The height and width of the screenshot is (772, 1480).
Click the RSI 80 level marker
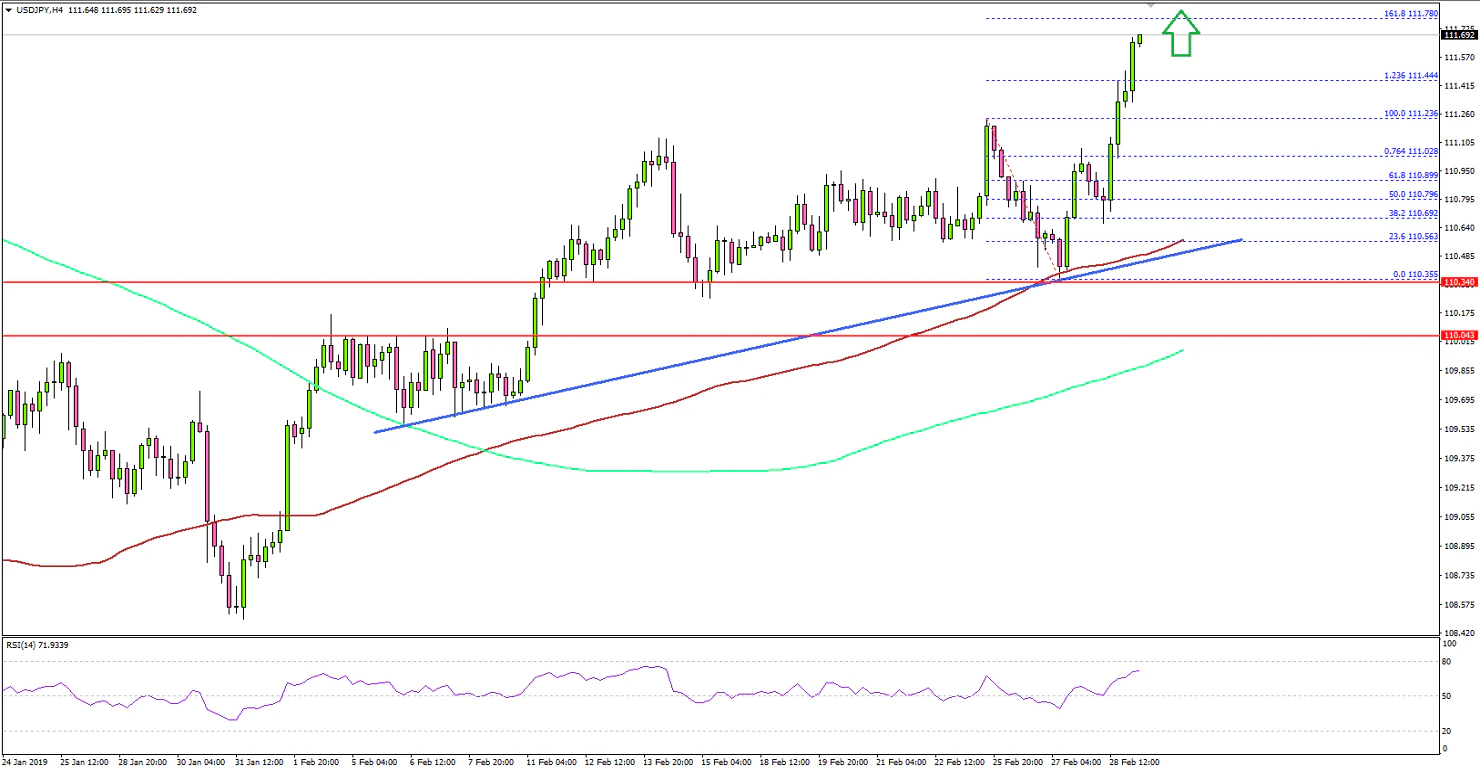[x=1448, y=660]
